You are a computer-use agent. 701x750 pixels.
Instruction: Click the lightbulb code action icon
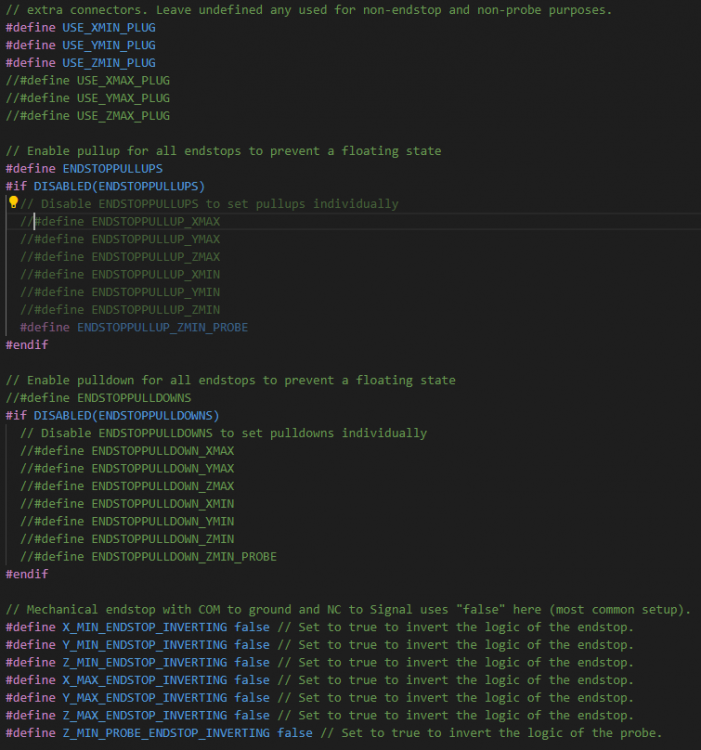13,203
